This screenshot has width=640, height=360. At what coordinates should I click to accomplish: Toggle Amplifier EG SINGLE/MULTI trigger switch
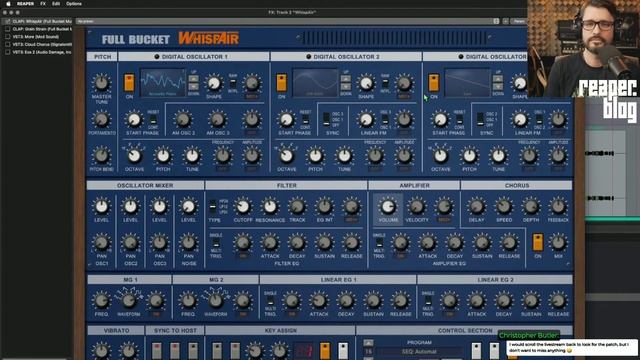379,244
